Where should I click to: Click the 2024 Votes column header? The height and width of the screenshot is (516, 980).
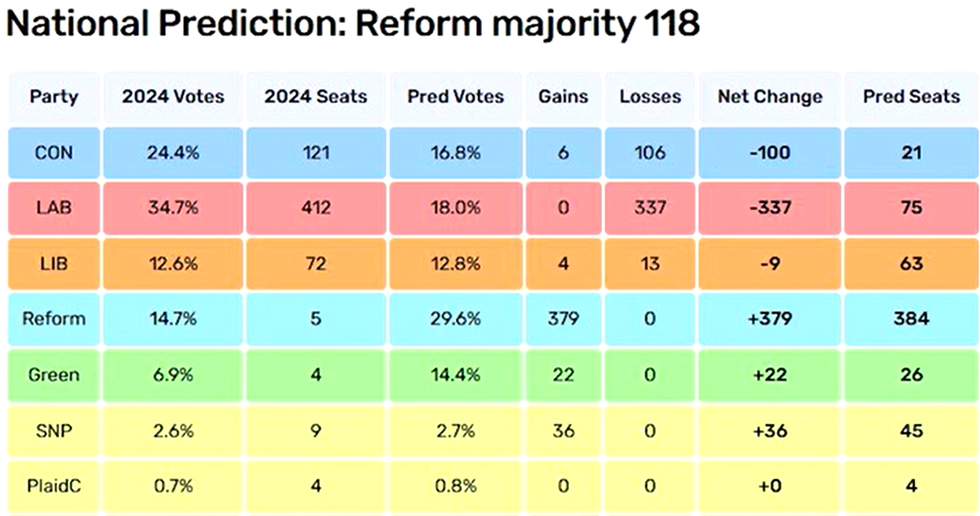(x=173, y=97)
